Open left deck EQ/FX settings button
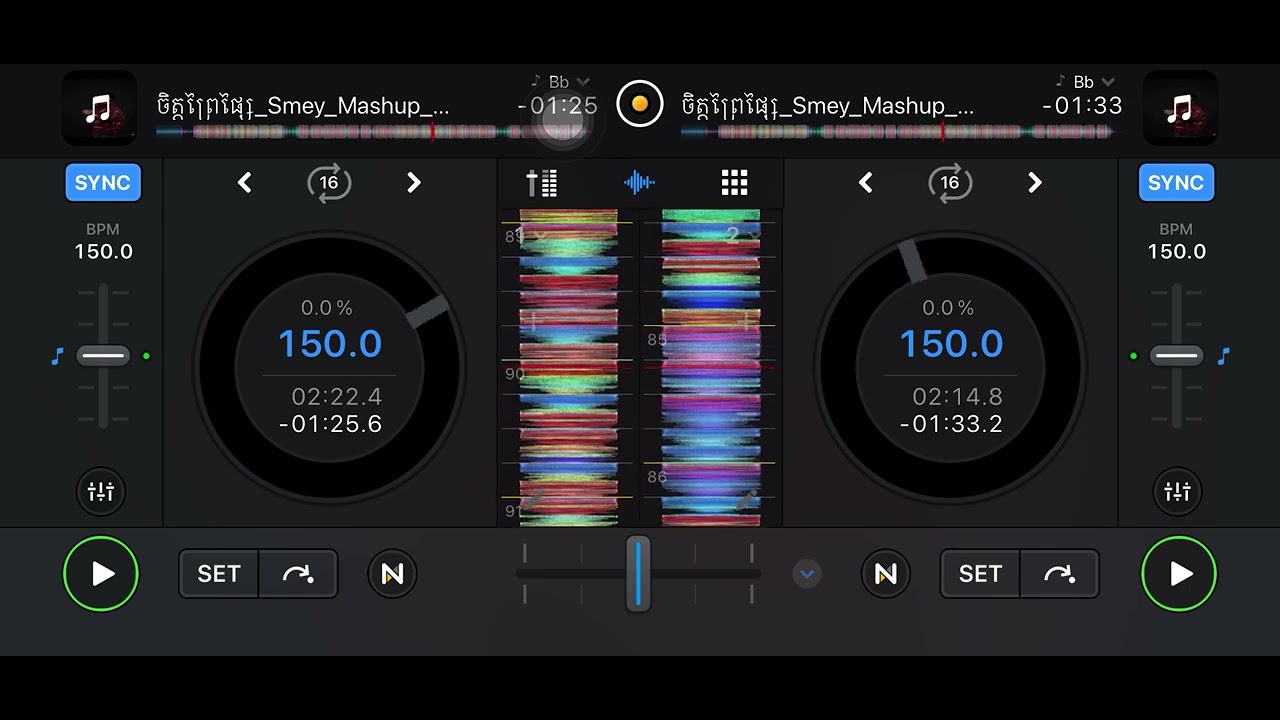This screenshot has height=720, width=1280. point(101,492)
